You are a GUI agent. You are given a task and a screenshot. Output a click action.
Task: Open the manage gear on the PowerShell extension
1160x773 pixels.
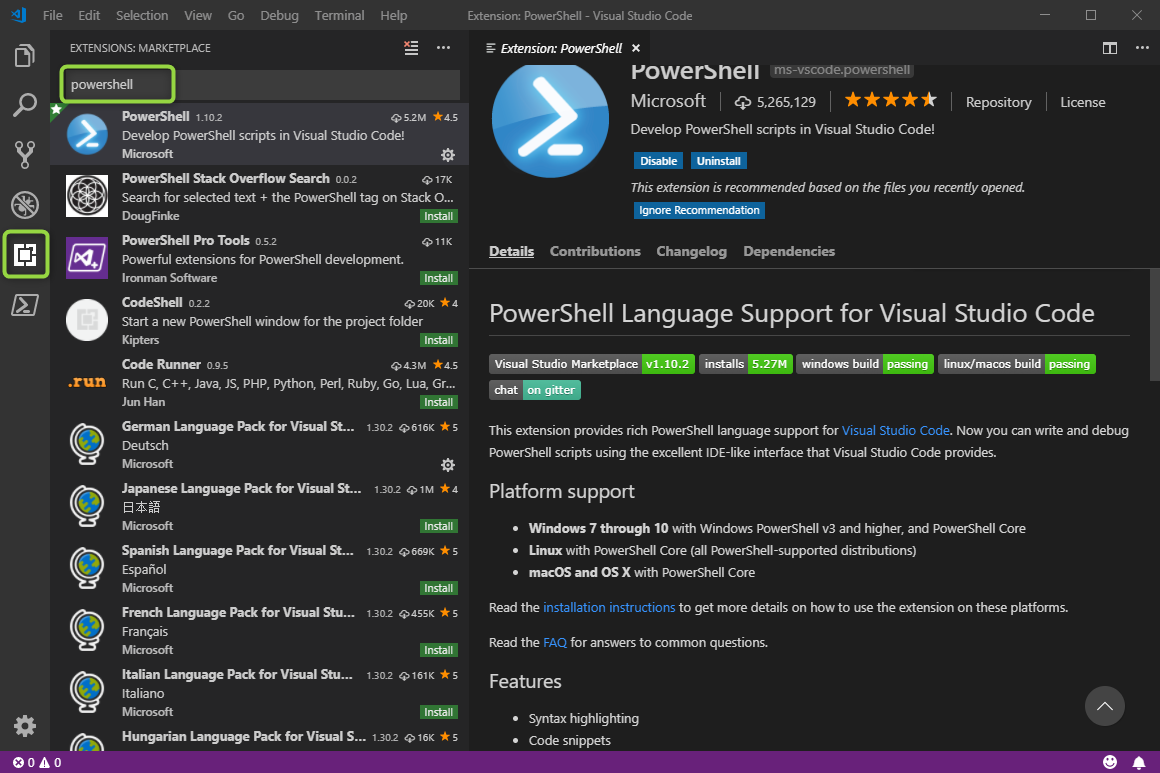pyautogui.click(x=448, y=155)
